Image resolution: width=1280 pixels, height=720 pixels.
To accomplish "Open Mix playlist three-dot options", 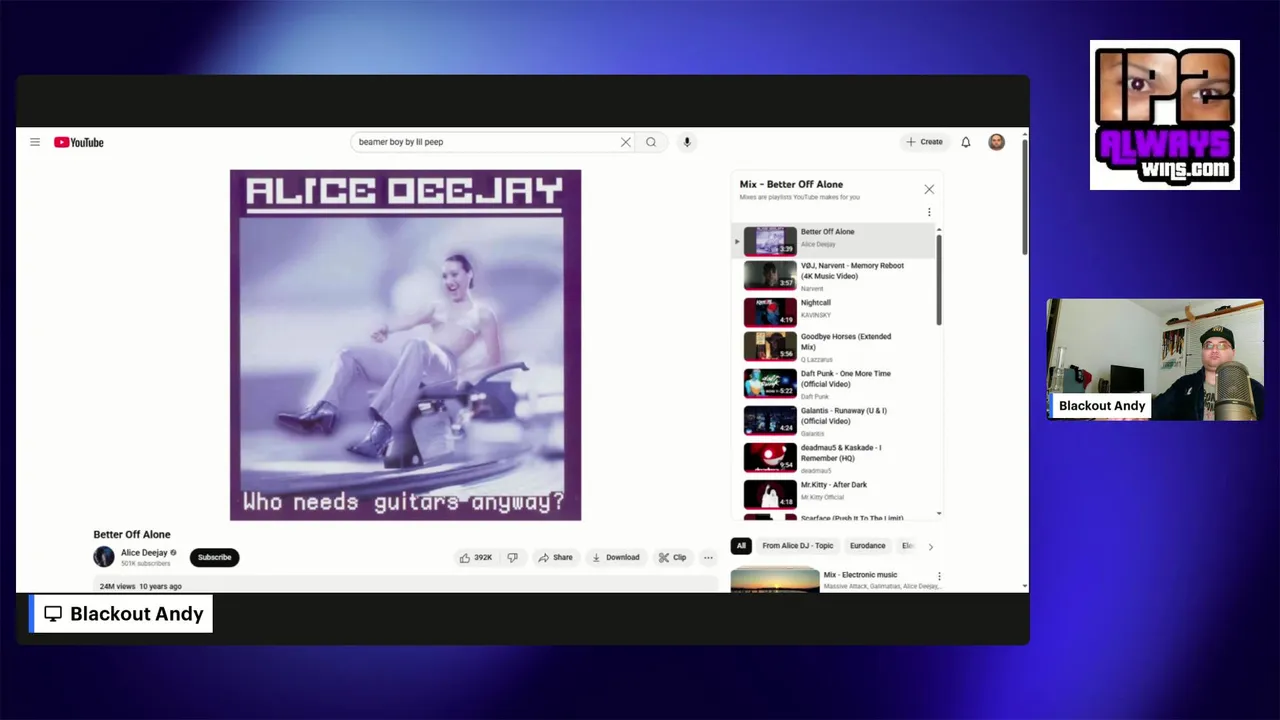I will point(929,212).
